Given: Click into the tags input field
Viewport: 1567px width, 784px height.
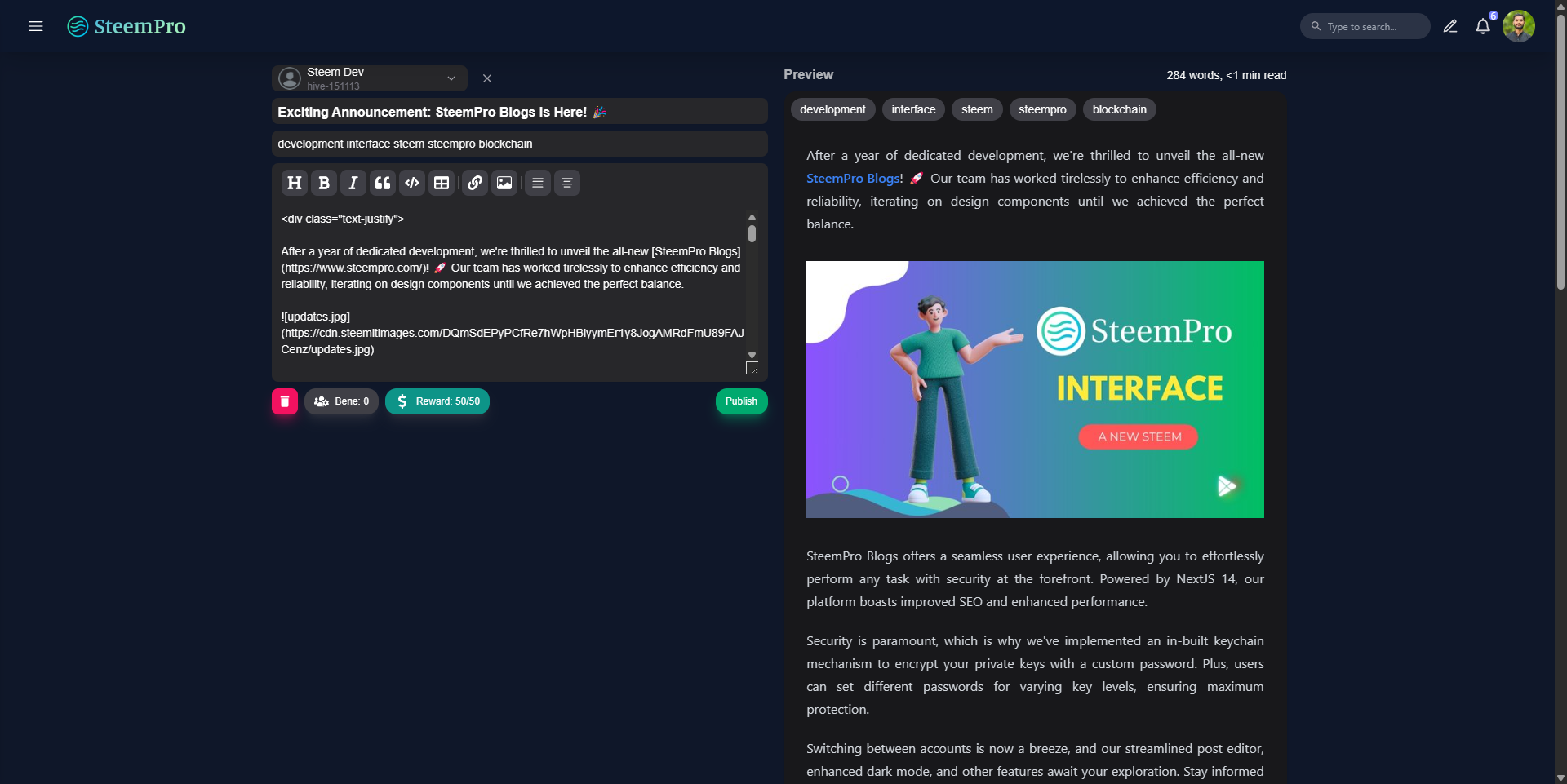Looking at the screenshot, I should [520, 144].
